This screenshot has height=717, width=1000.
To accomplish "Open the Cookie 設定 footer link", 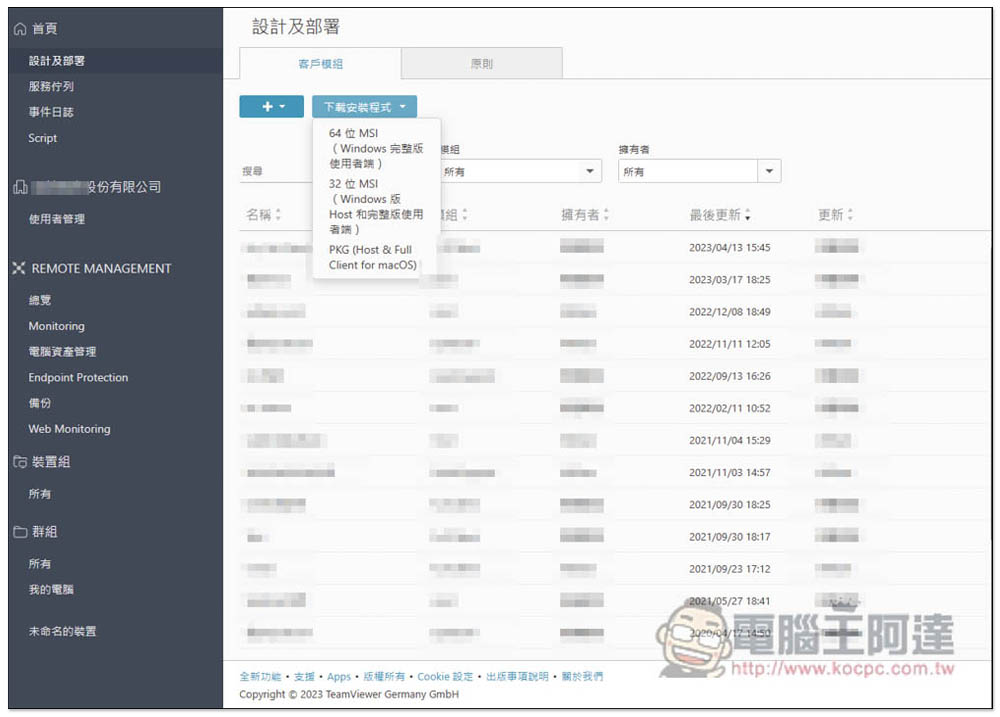I will point(445,677).
